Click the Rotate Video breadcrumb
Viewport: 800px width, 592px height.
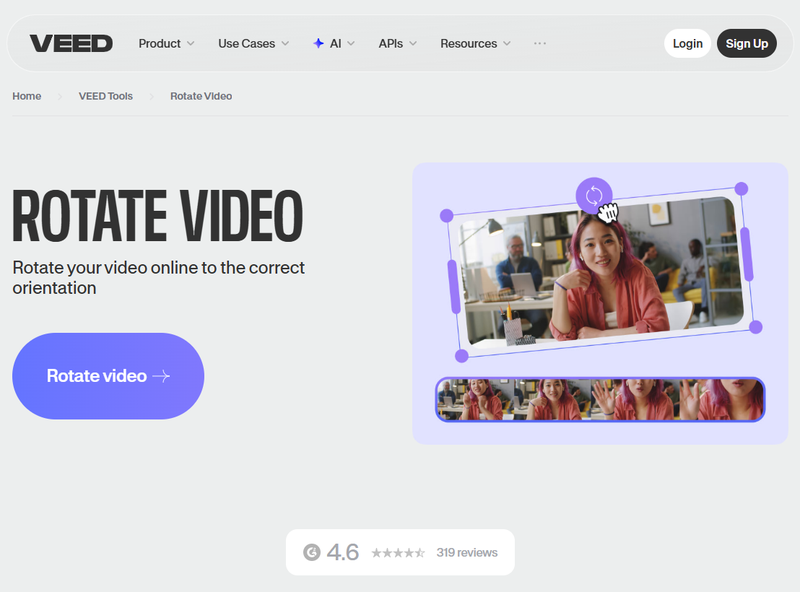201,96
